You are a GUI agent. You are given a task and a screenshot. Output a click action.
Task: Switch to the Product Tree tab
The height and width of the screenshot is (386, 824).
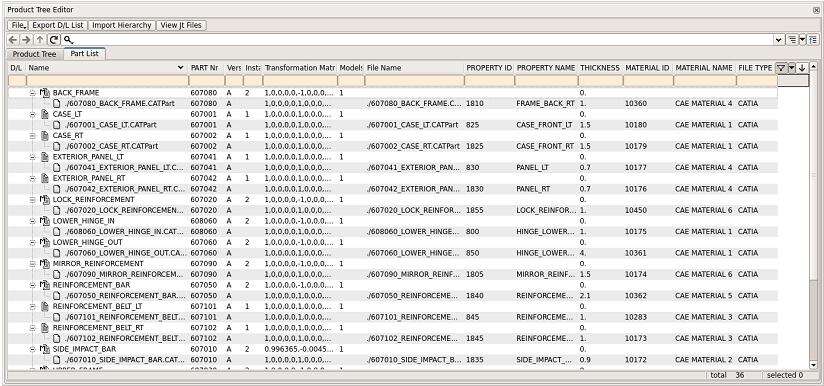click(x=34, y=54)
